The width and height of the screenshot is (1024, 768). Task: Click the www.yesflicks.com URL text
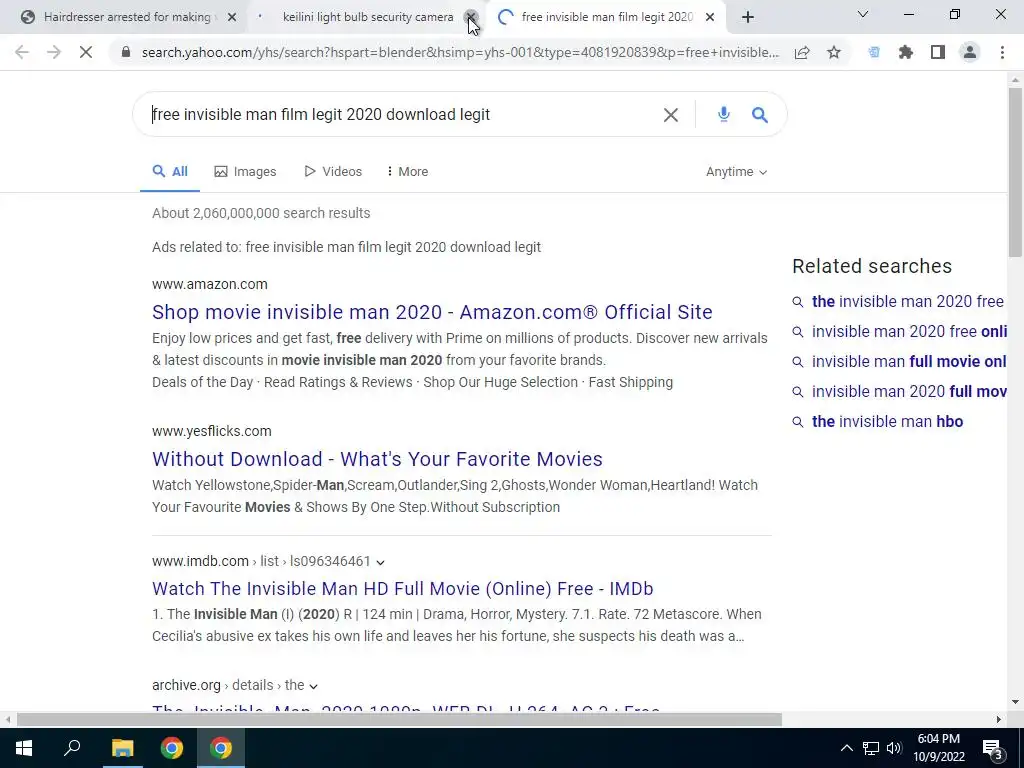212,431
